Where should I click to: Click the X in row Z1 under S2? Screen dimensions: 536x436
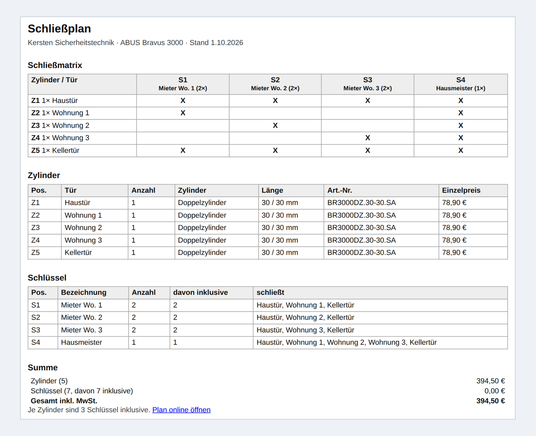tap(275, 101)
